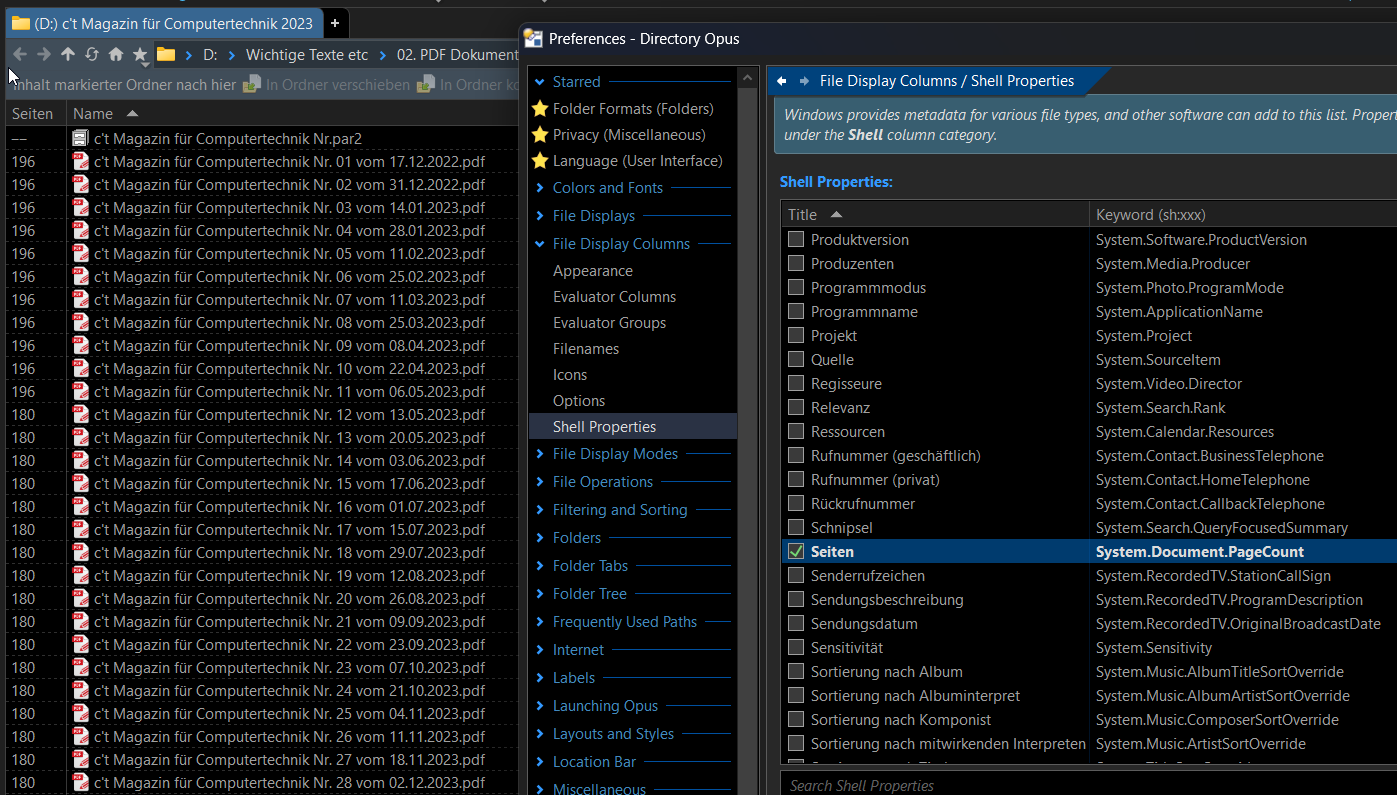The width and height of the screenshot is (1397, 795).
Task: Select file Nr. 05 vom 11.02.2023.pdf
Action: pyautogui.click(x=289, y=253)
